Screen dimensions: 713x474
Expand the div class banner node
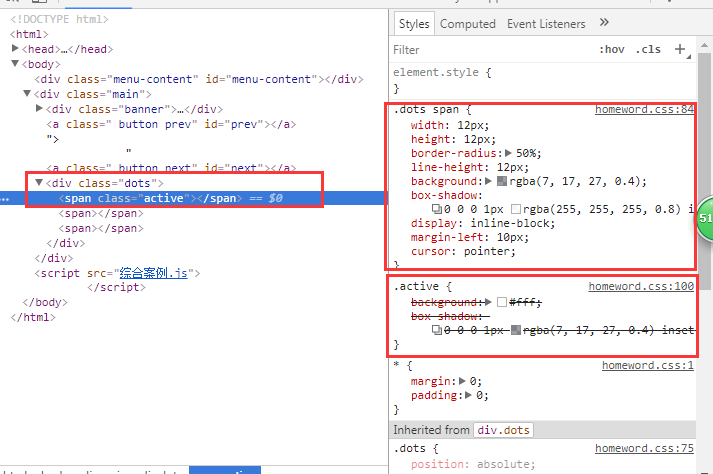pos(39,108)
